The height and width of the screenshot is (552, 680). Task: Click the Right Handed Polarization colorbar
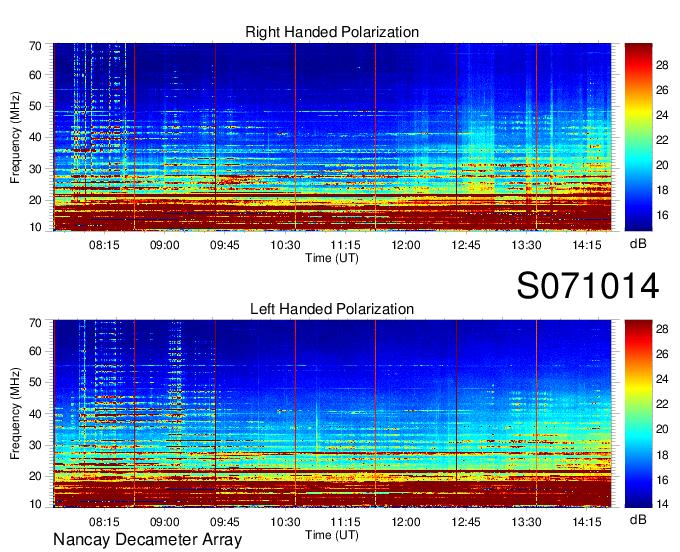pos(638,137)
